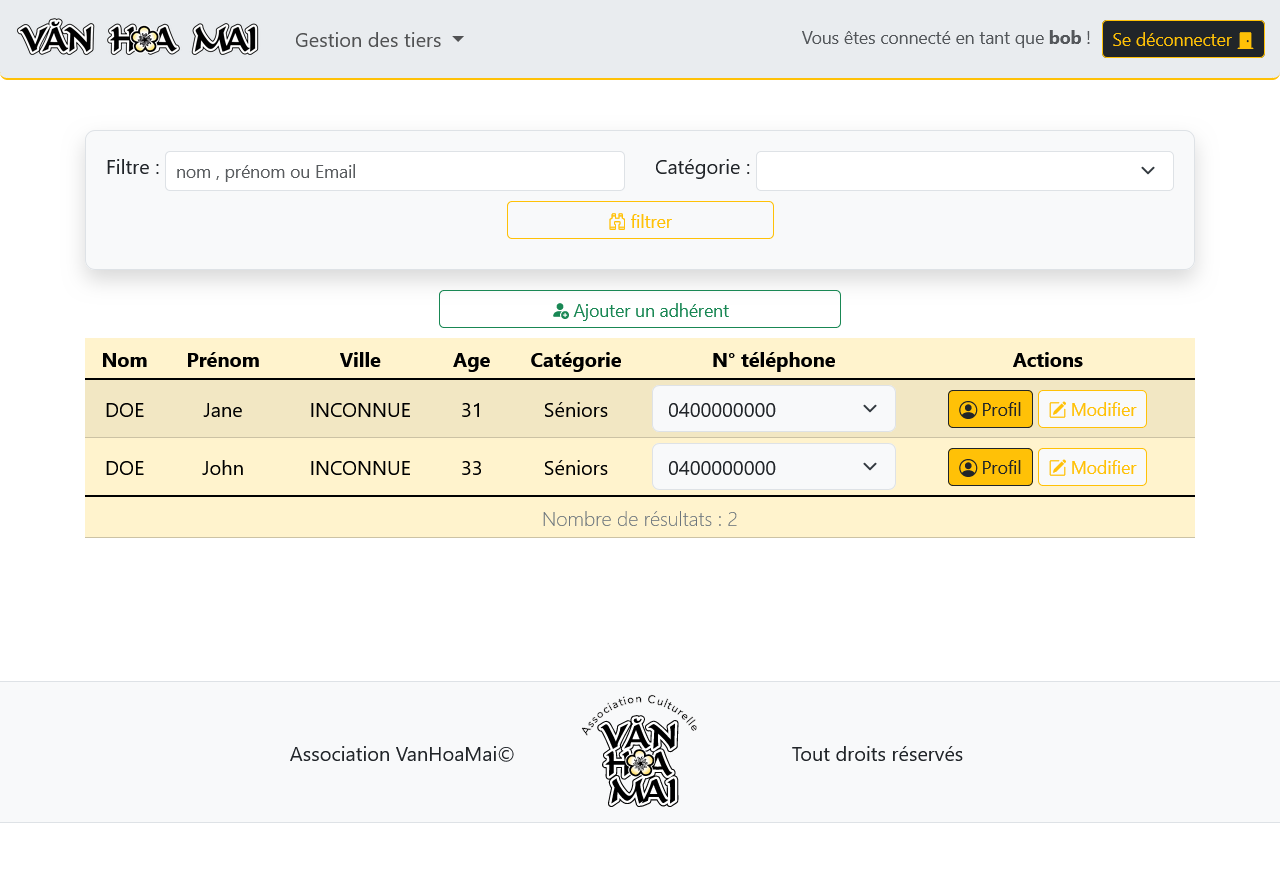Viewport: 1280px width, 878px height.
Task: Click the Van Hoa Mai navbar logo
Action: click(138, 39)
